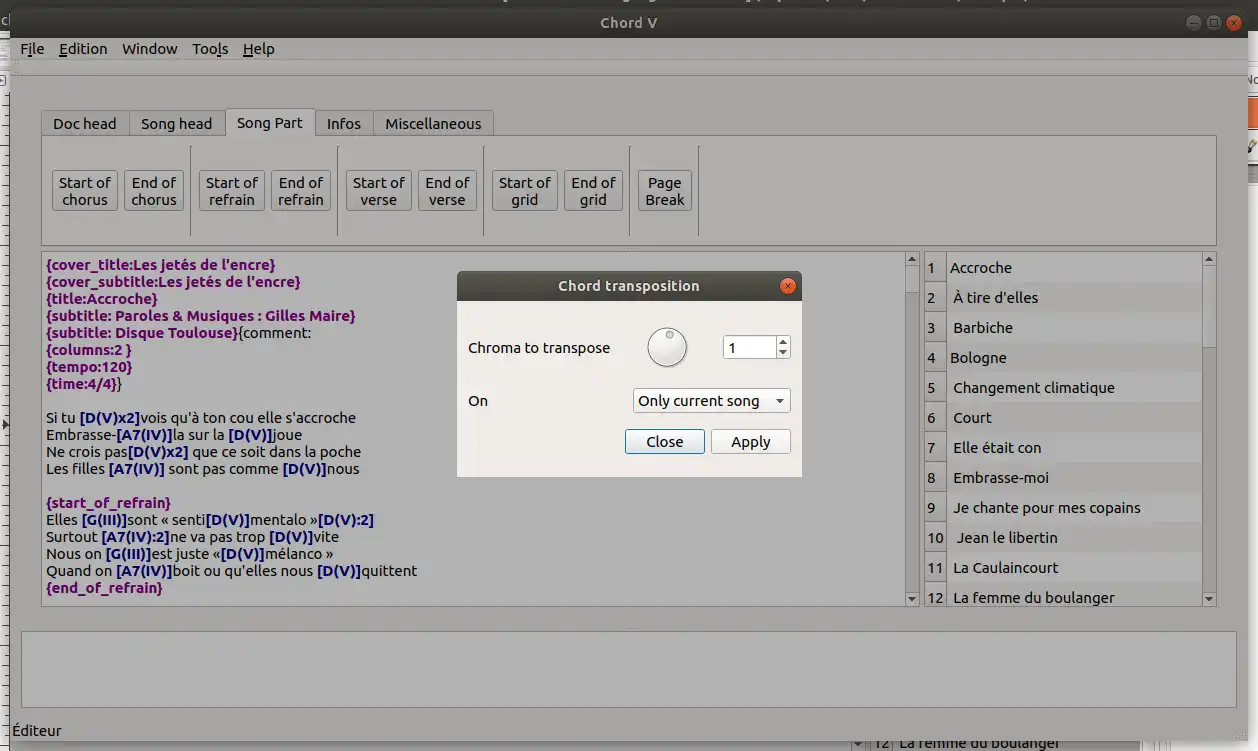Insert a Page Break

tap(664, 191)
